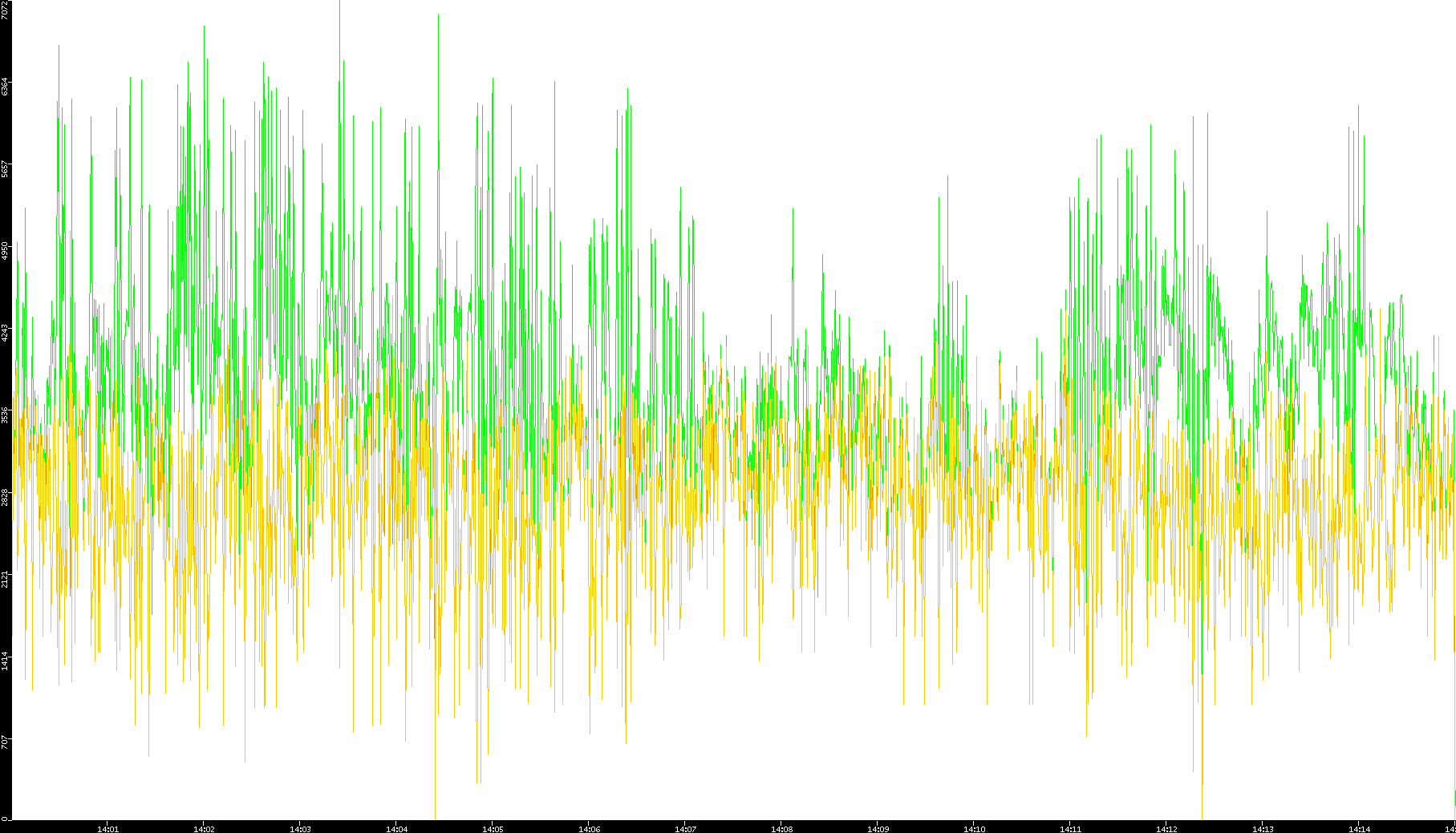This screenshot has width=1456, height=833.
Task: Select the 707 vertical axis label
Action: [x=6, y=741]
